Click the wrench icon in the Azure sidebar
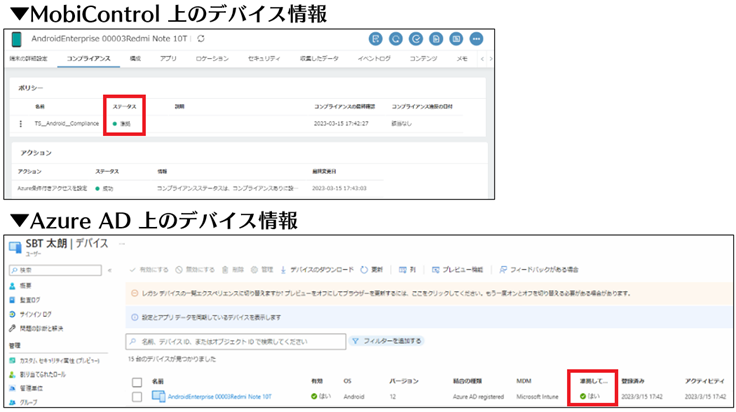The width and height of the screenshot is (736, 412). tap(13, 328)
